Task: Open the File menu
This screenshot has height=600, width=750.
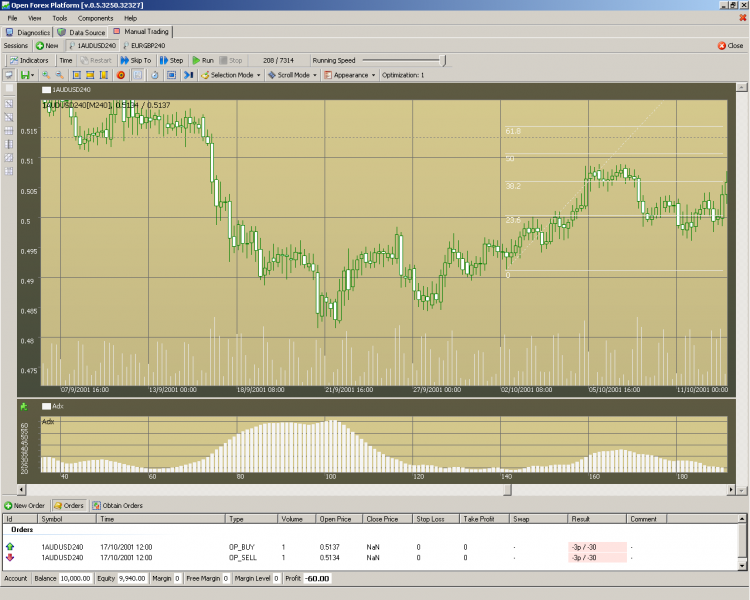Action: (12, 18)
